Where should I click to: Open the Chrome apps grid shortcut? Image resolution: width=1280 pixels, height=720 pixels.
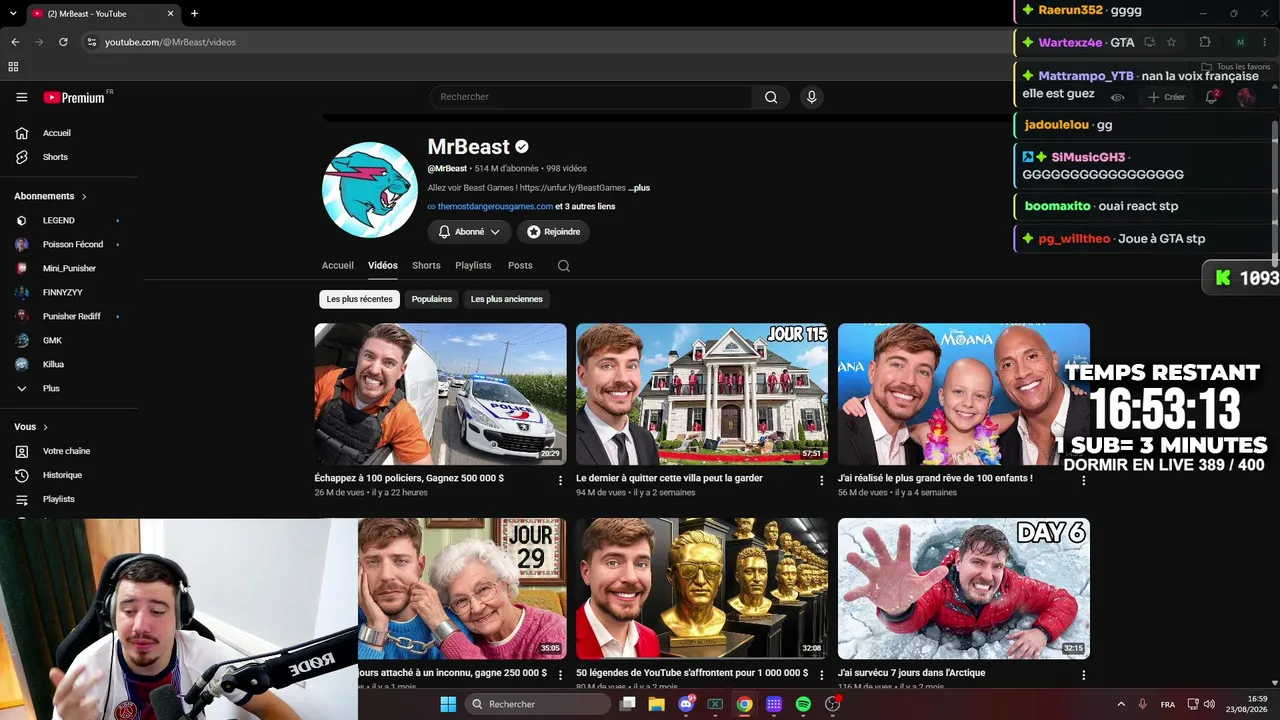point(13,67)
